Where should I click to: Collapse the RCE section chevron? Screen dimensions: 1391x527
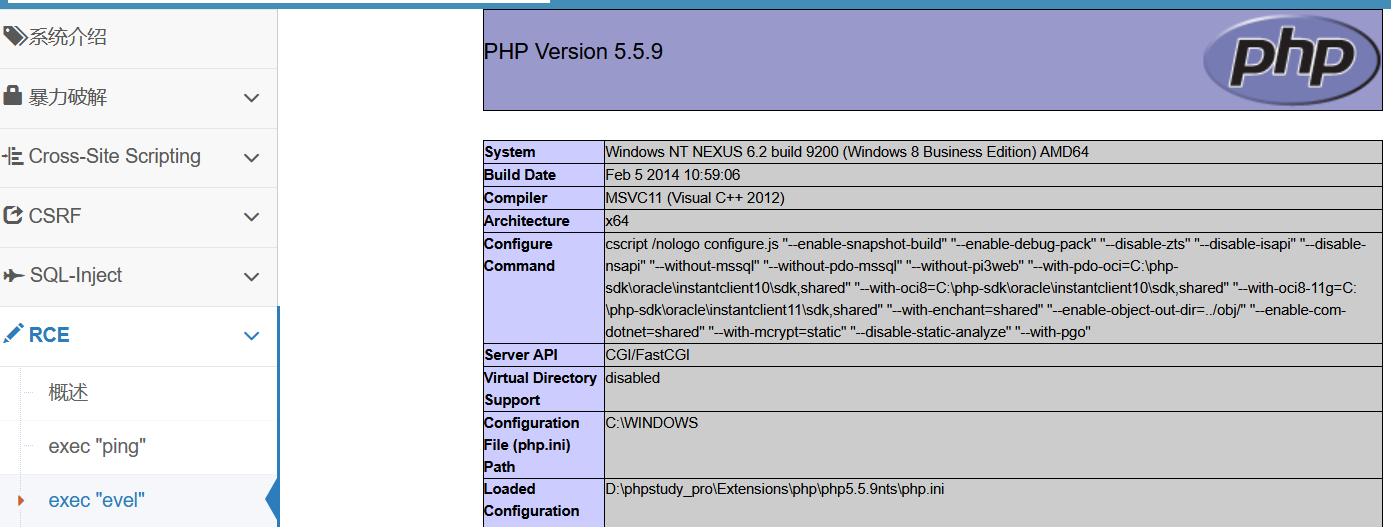[x=251, y=336]
